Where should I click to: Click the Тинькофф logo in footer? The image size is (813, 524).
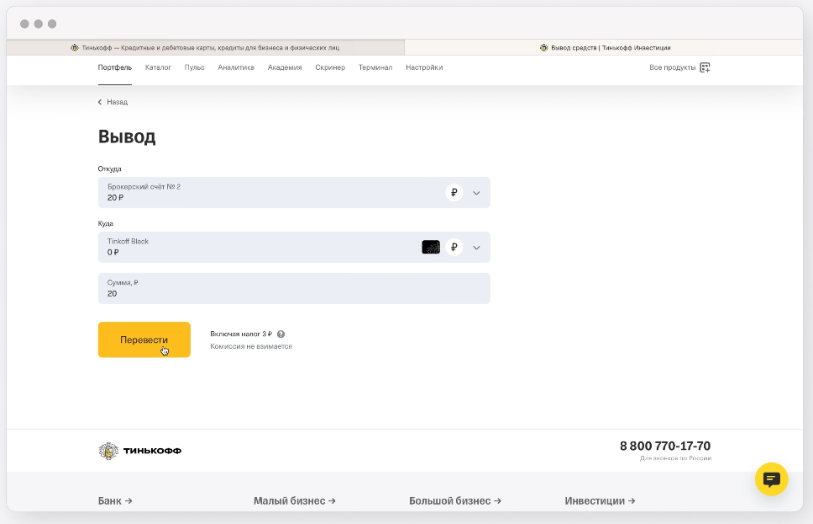(x=140, y=451)
